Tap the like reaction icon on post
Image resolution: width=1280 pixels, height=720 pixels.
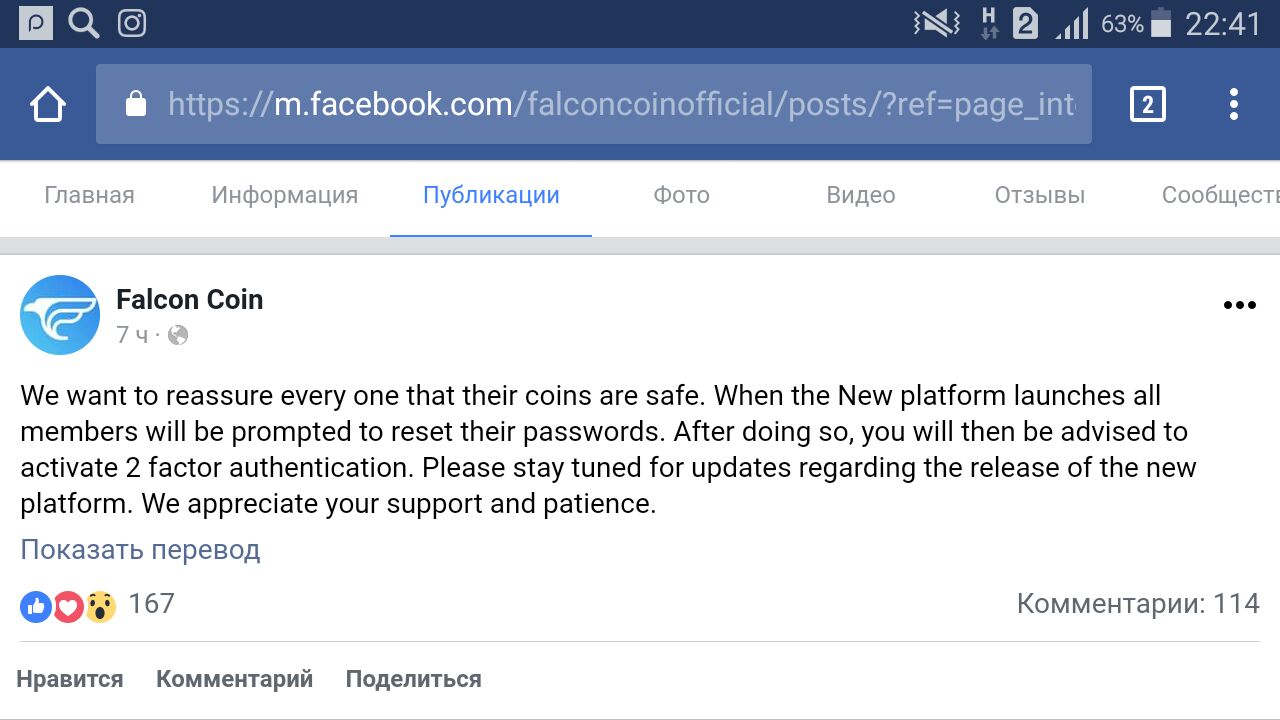36,605
